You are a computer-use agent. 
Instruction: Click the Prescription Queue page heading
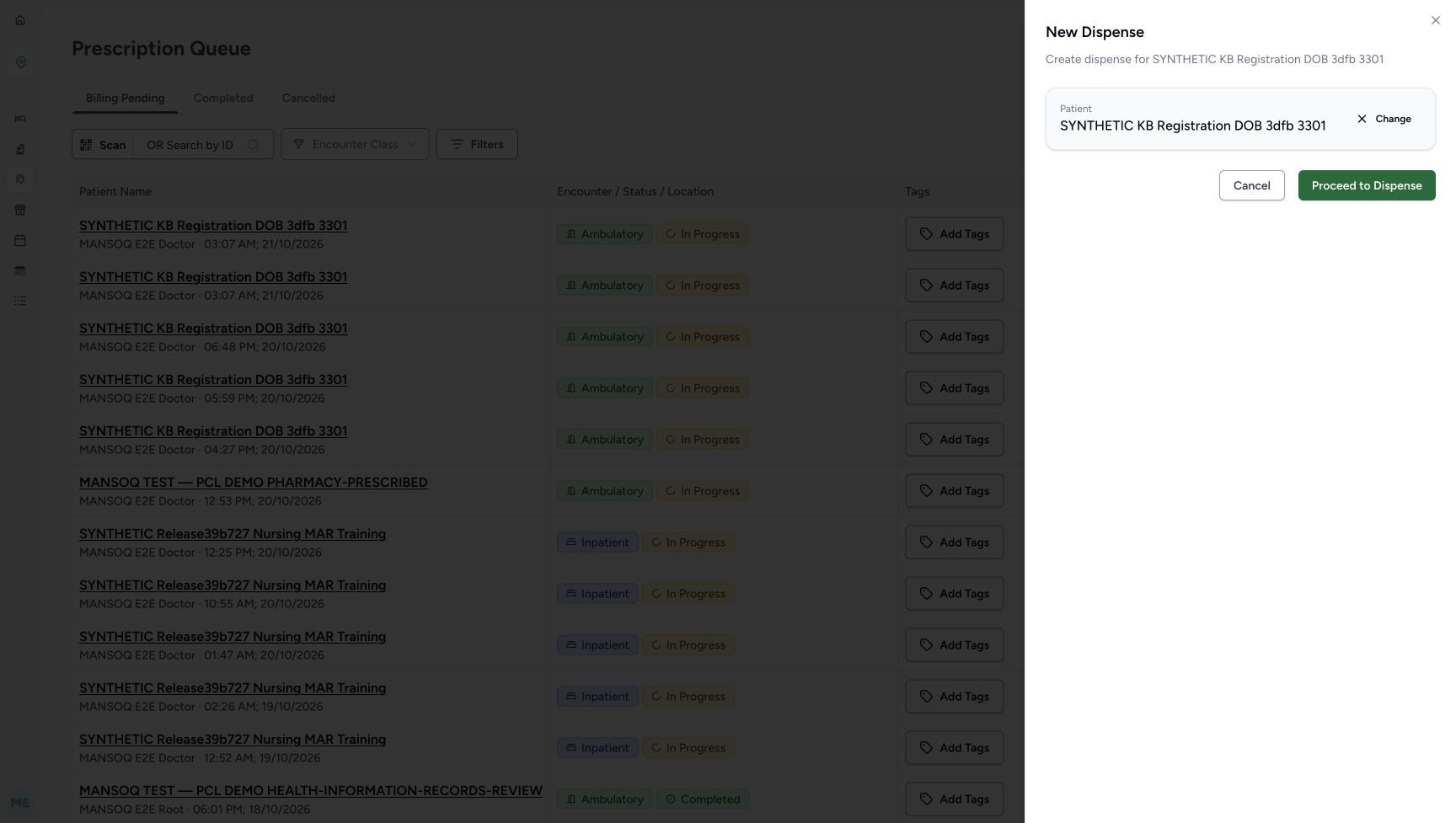coord(161,48)
